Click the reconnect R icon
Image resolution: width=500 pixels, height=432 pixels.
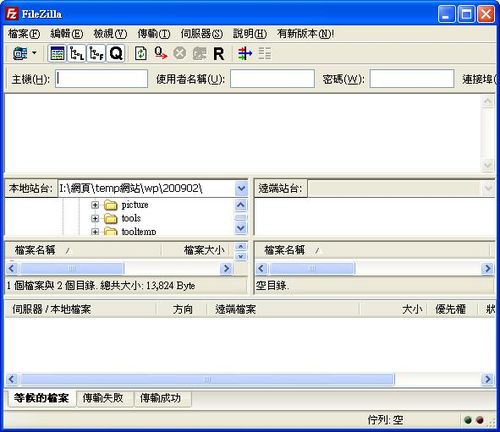(219, 54)
